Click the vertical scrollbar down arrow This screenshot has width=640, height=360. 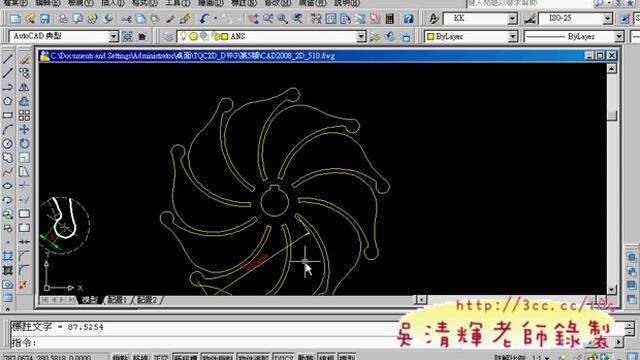(611, 289)
